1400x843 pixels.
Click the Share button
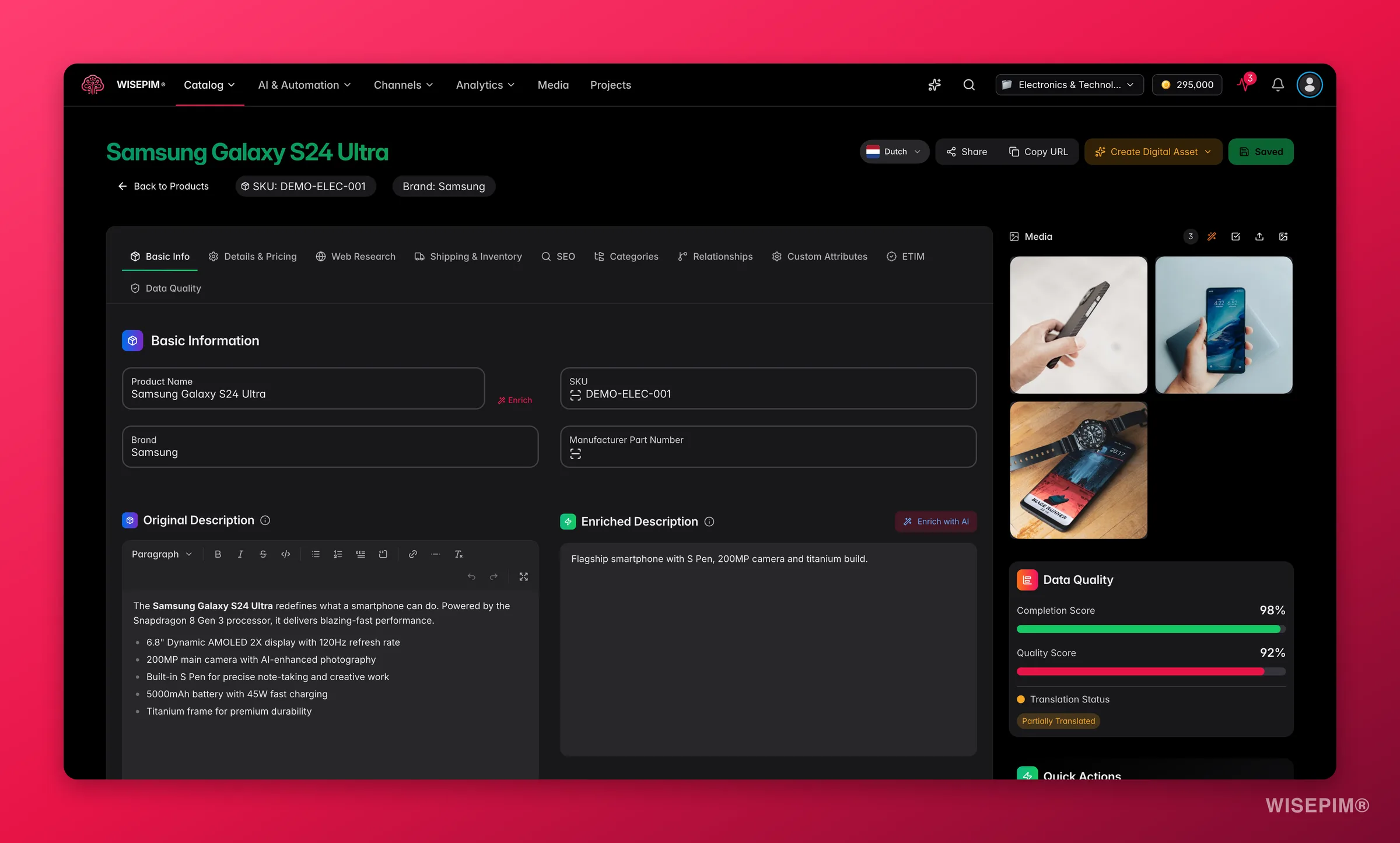point(967,152)
